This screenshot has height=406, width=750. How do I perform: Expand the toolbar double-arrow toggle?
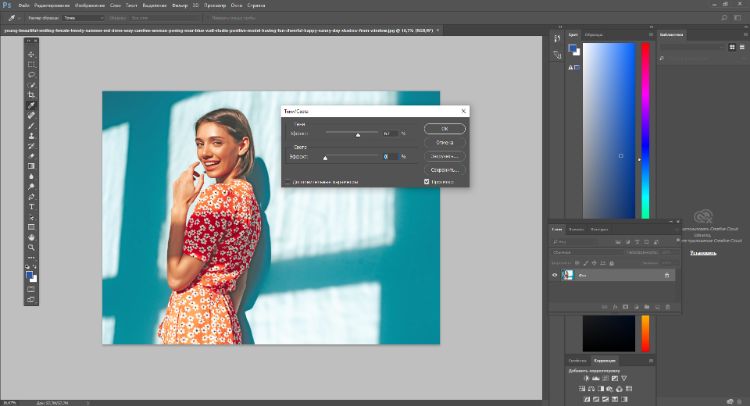(x=28, y=41)
